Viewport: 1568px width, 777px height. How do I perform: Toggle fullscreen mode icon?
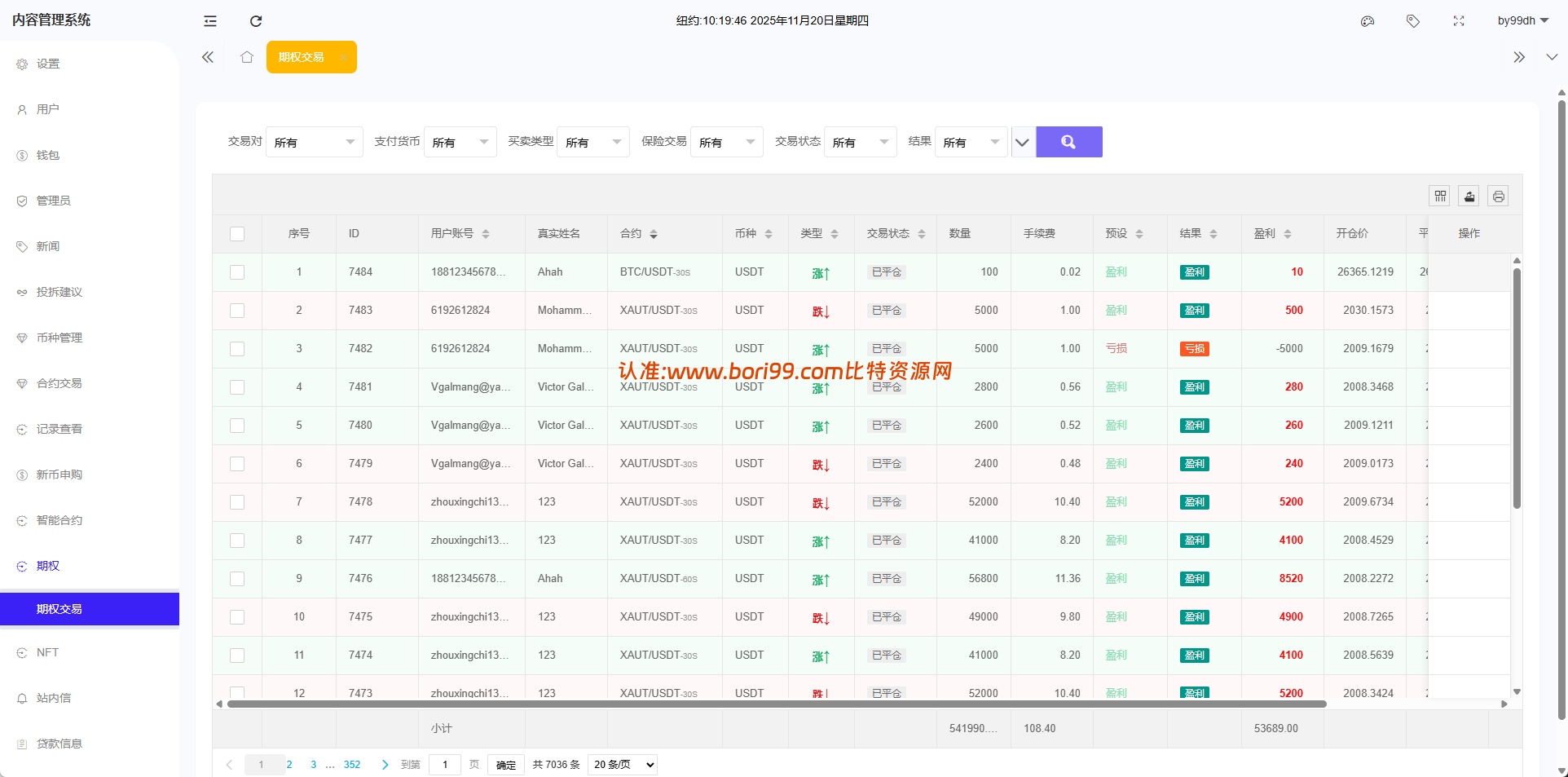[x=1459, y=21]
